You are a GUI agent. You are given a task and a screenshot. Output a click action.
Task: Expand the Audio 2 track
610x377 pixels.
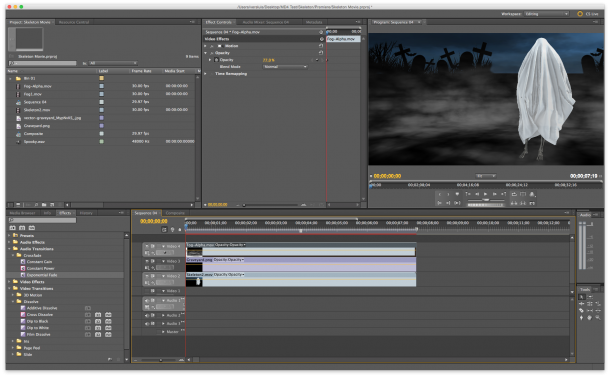tap(163, 316)
